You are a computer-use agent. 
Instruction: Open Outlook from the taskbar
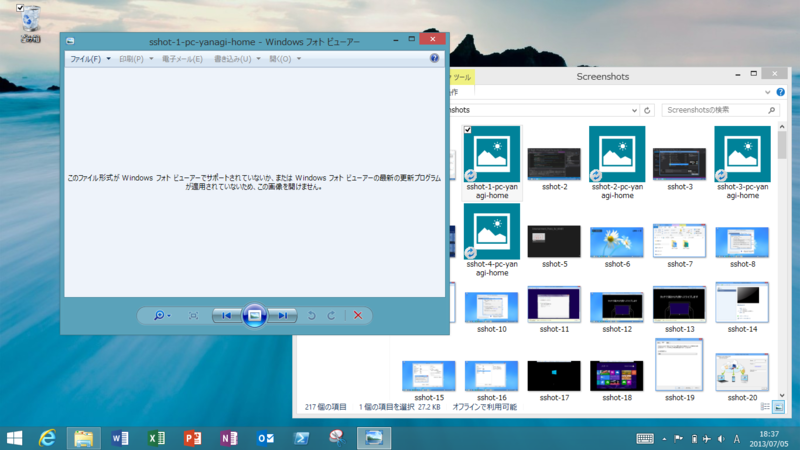265,438
